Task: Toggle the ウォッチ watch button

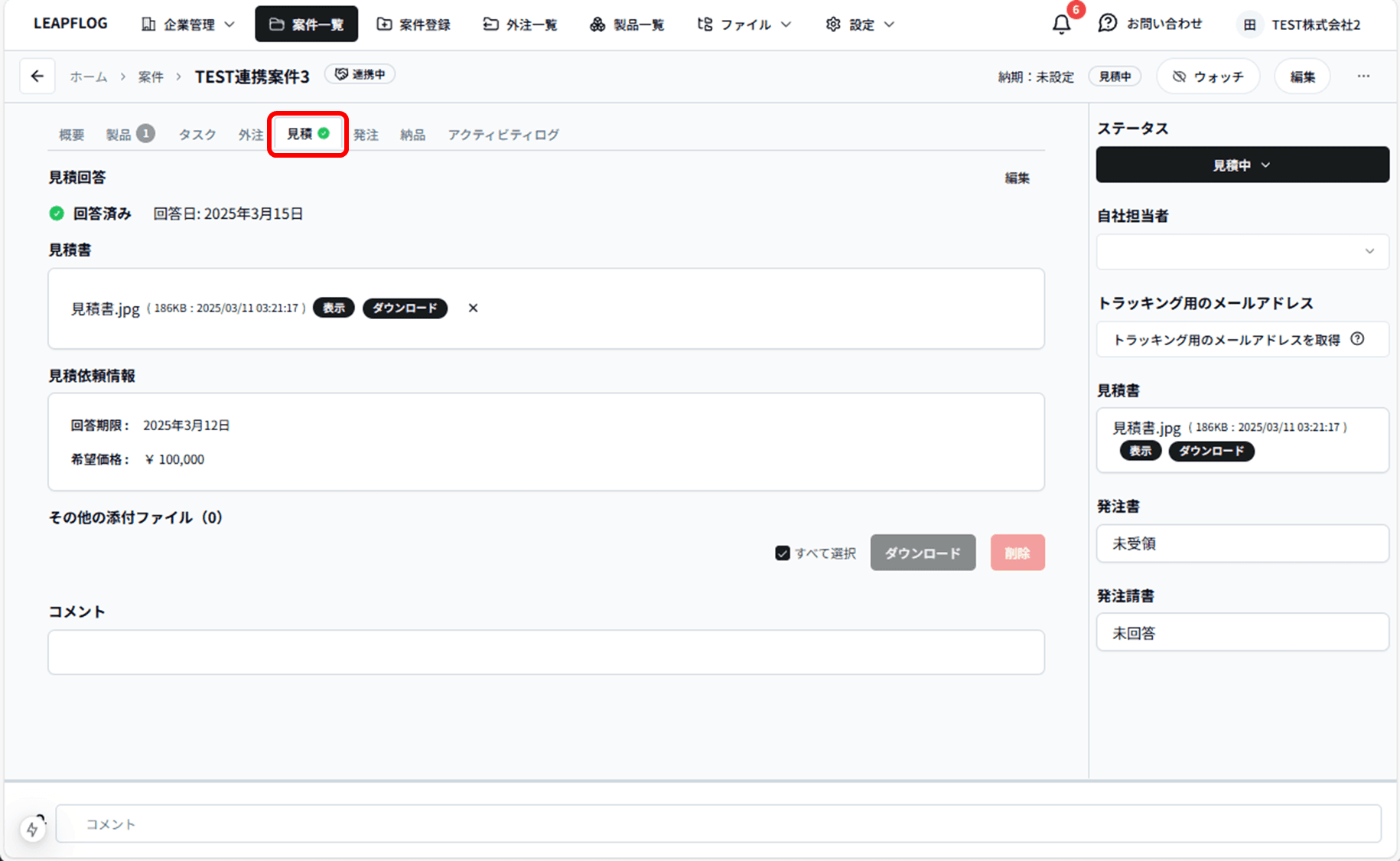Action: 1207,77
